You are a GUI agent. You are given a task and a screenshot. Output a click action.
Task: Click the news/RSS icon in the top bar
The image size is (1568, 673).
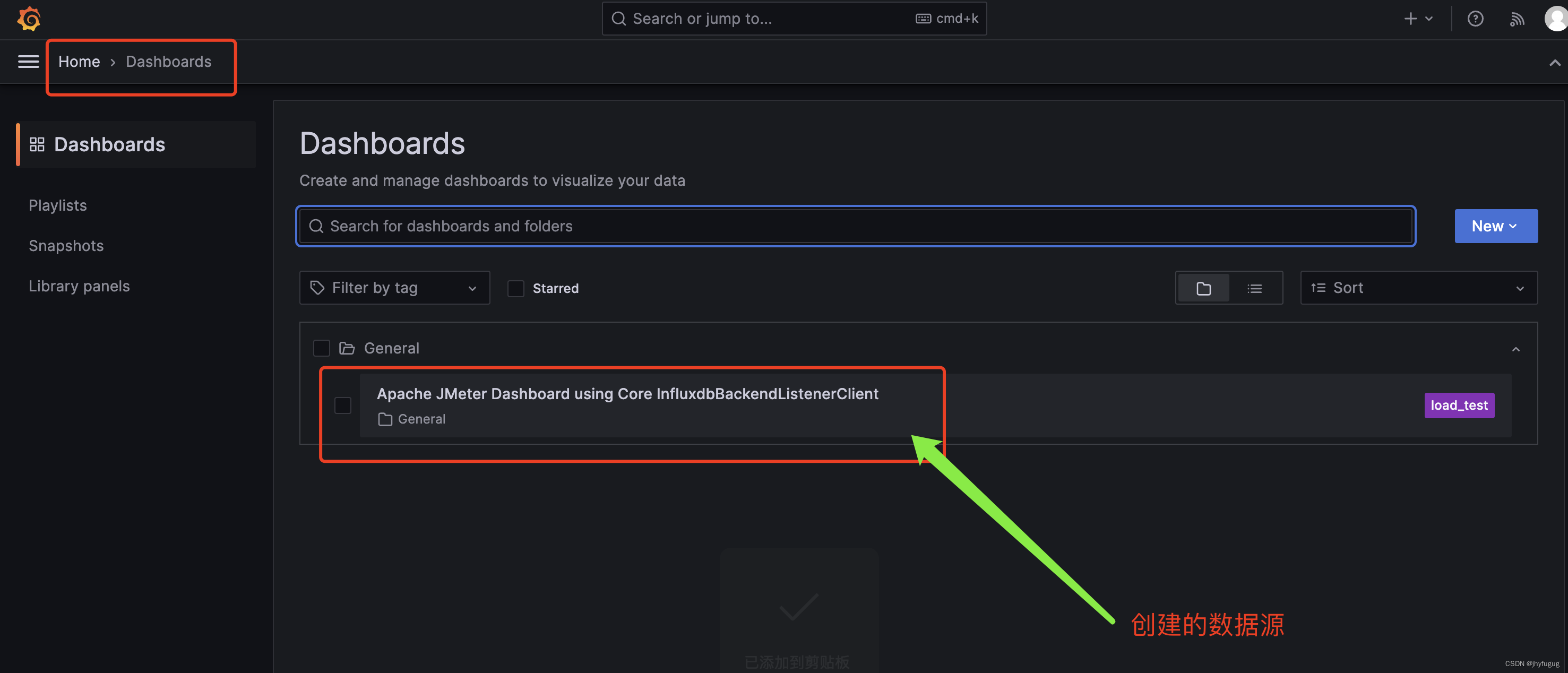coord(1517,18)
